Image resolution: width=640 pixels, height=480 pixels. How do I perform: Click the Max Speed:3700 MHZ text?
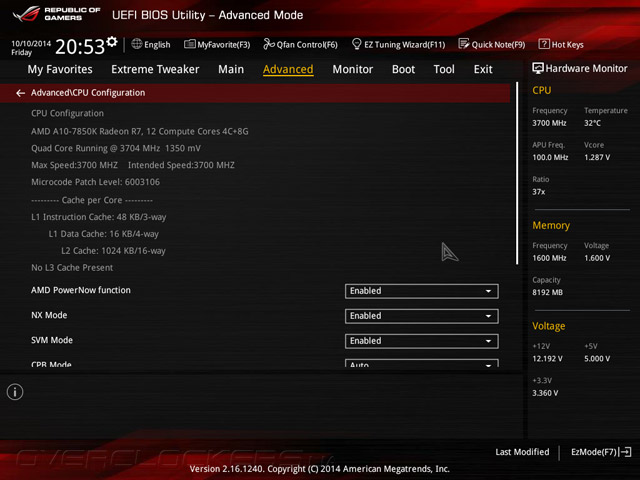tap(74, 165)
